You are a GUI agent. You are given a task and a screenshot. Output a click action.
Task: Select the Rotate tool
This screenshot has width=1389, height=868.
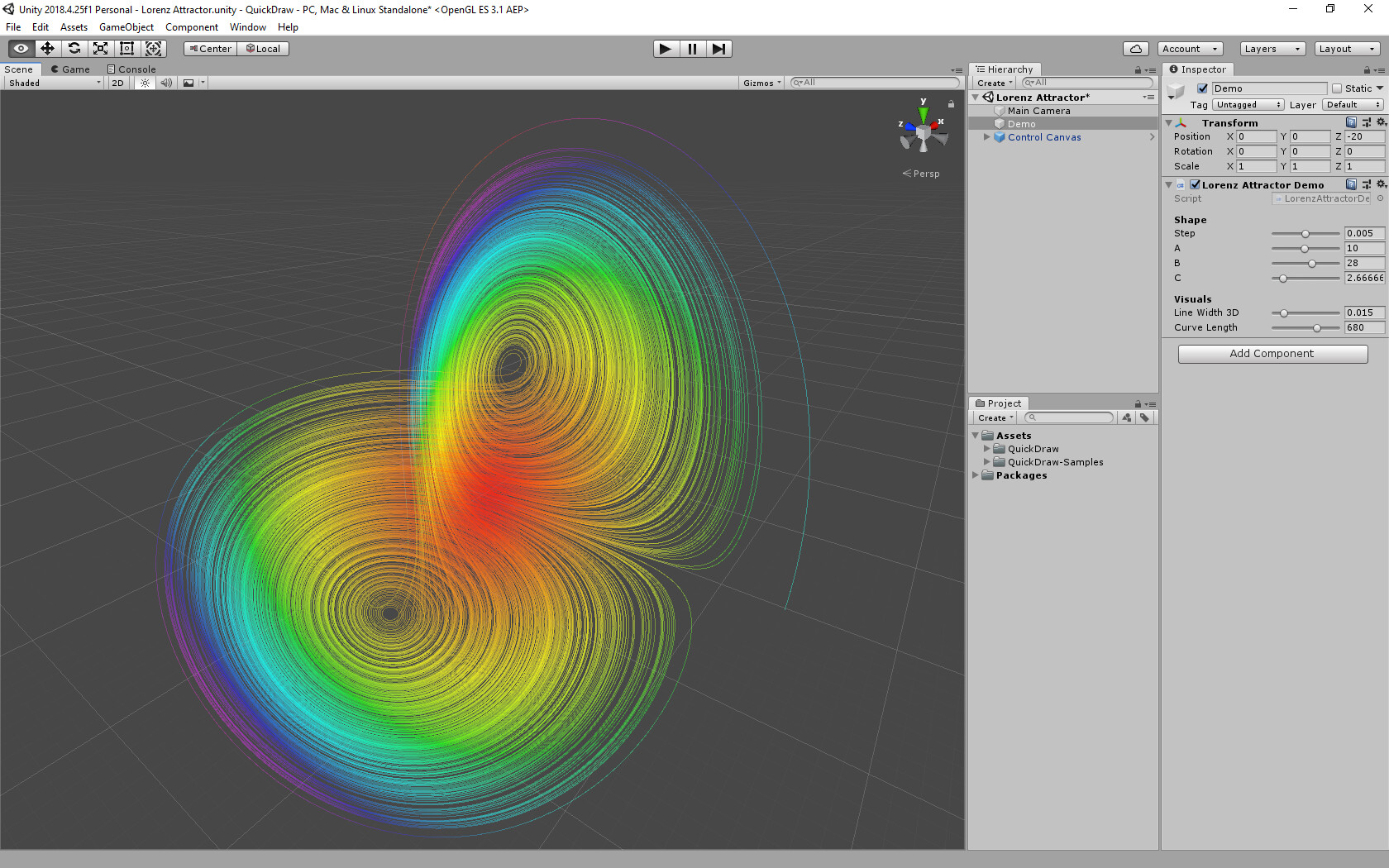click(x=74, y=48)
